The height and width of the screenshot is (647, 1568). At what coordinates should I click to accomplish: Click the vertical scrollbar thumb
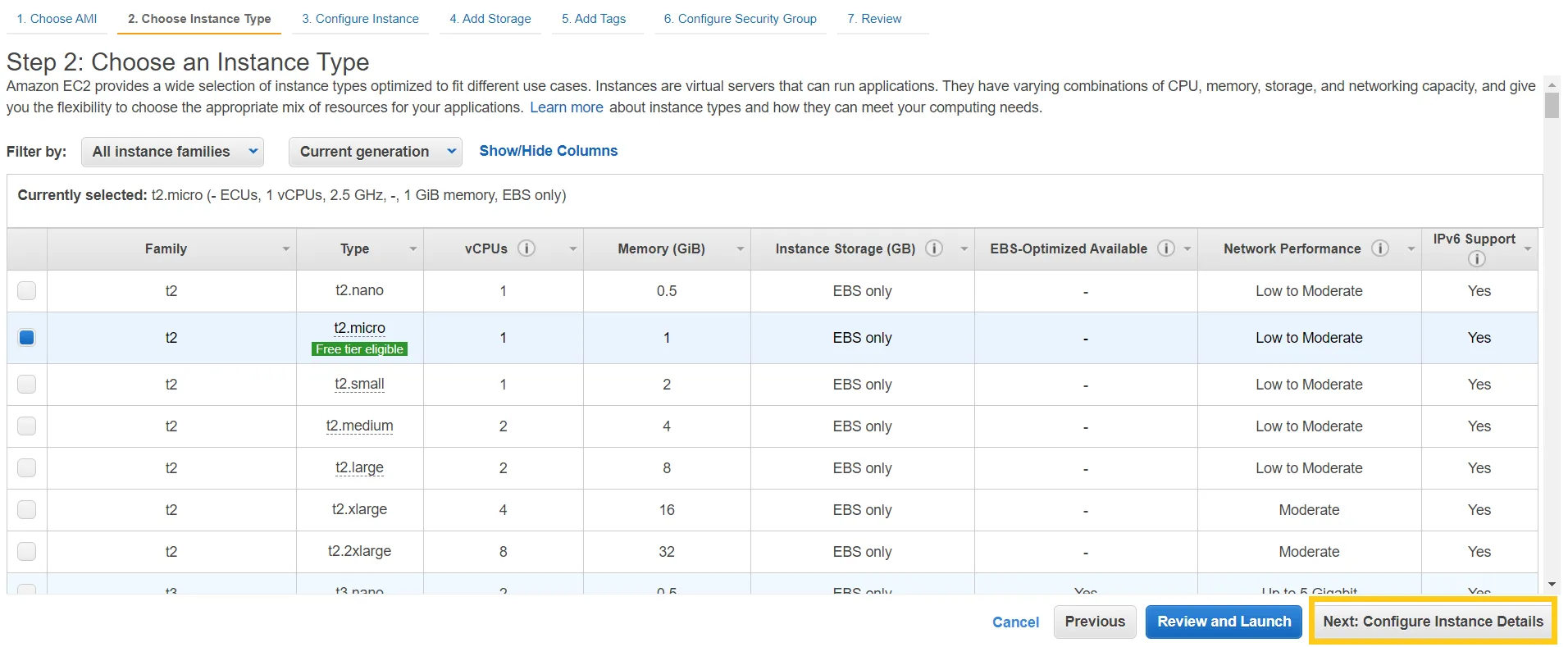pos(1551,105)
